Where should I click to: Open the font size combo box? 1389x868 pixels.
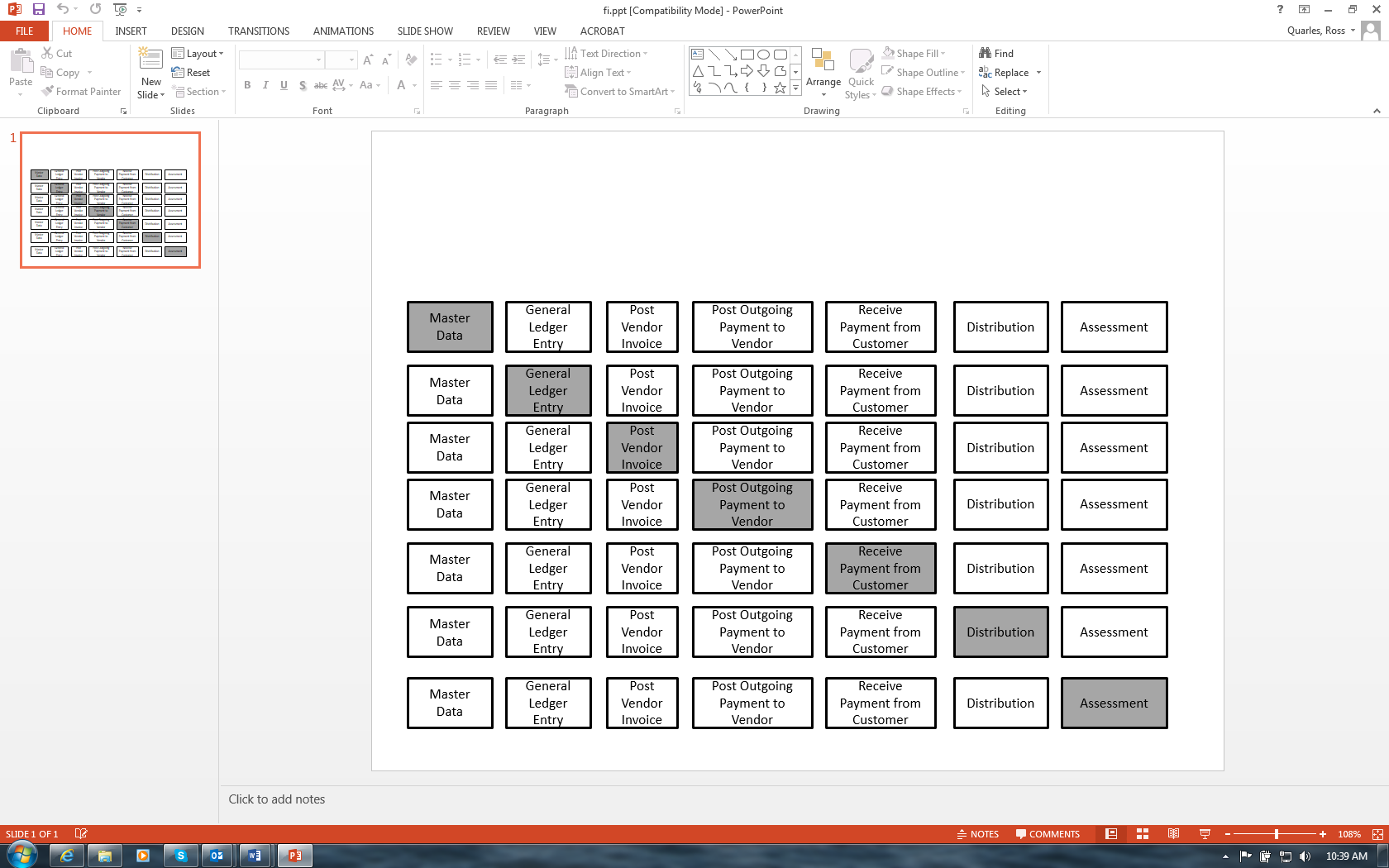click(x=341, y=60)
